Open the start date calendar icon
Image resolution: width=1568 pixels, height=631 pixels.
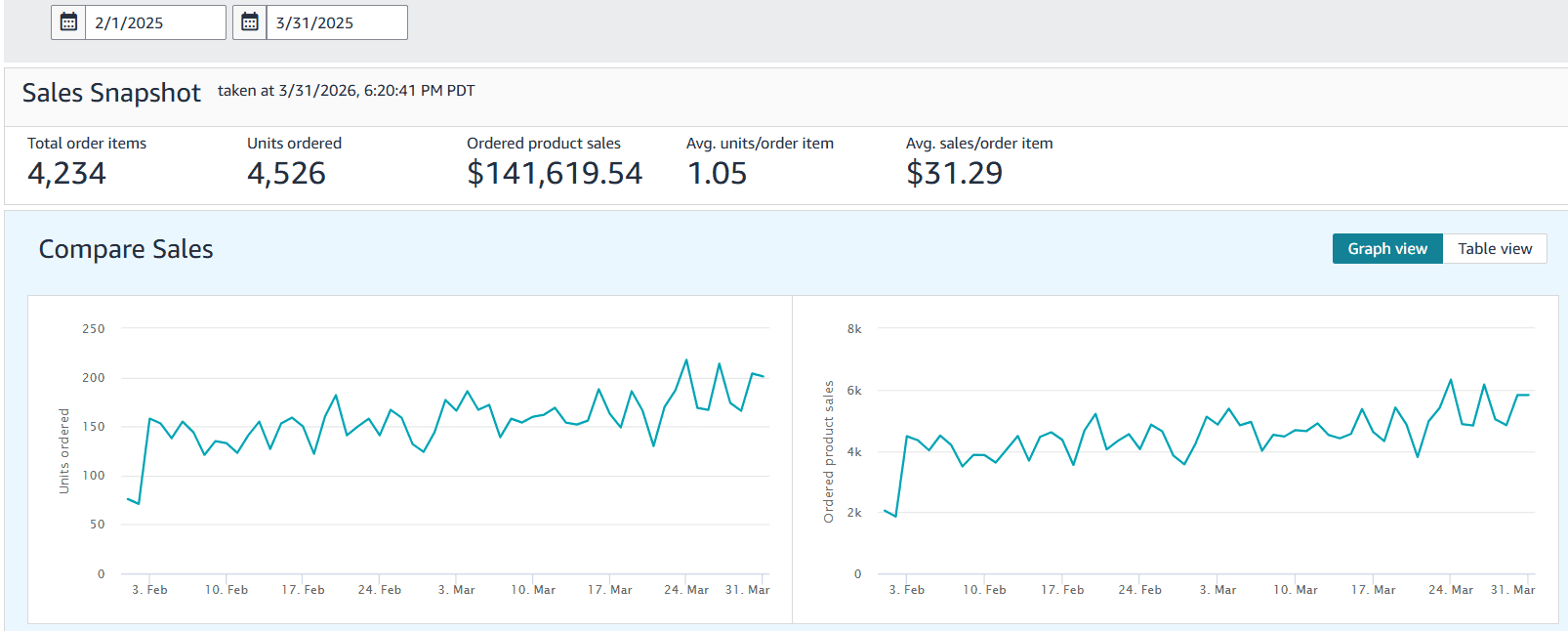(x=68, y=22)
